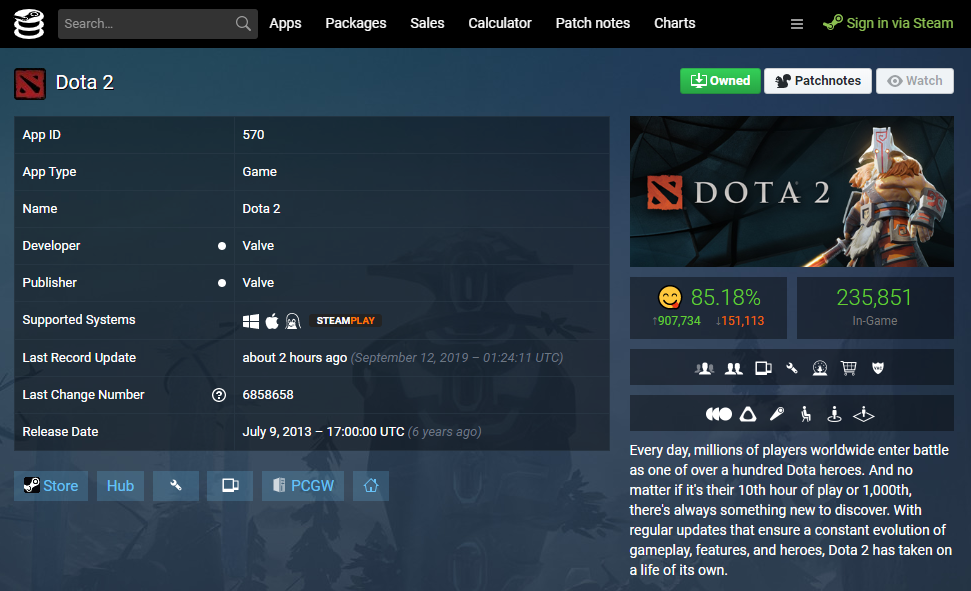Click the Dota 2 app icon beside the title
Viewport: 971px width, 591px height.
(30, 84)
